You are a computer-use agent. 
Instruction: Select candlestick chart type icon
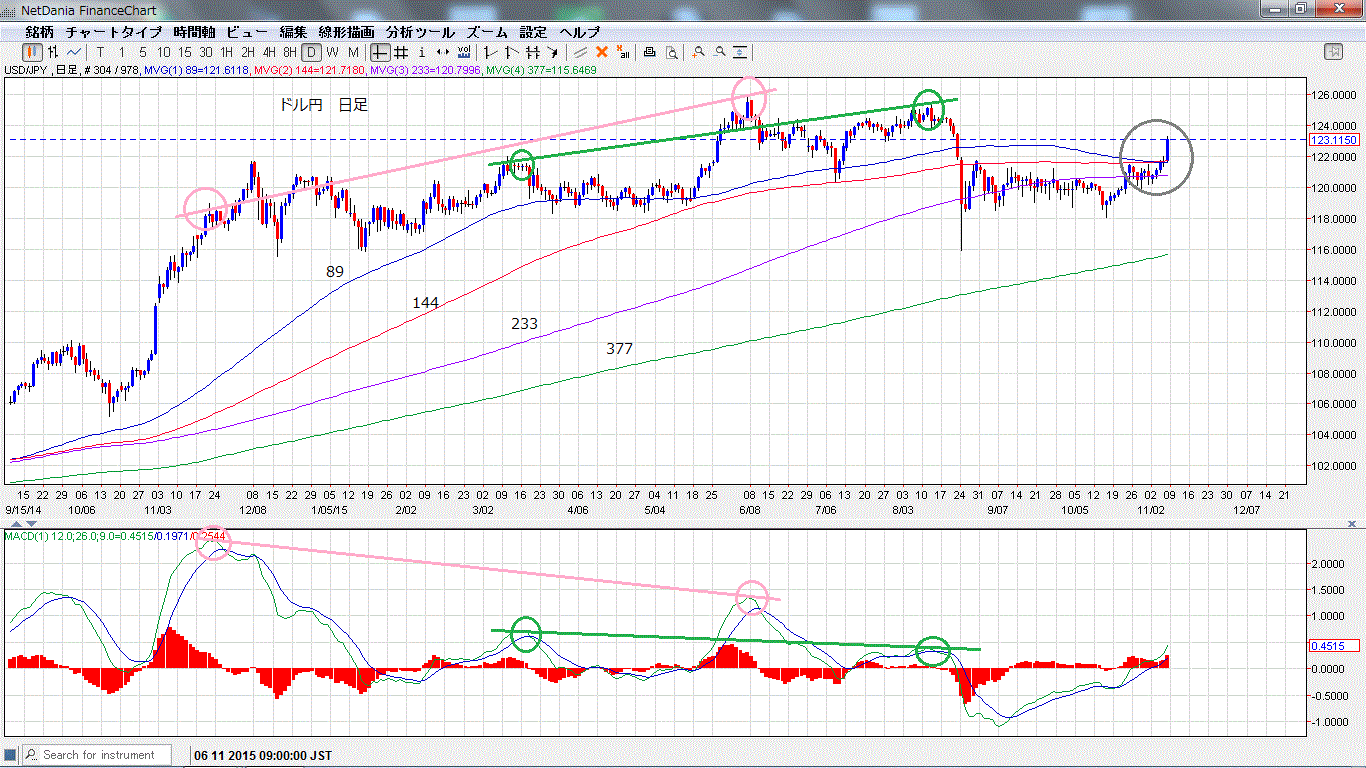click(33, 52)
